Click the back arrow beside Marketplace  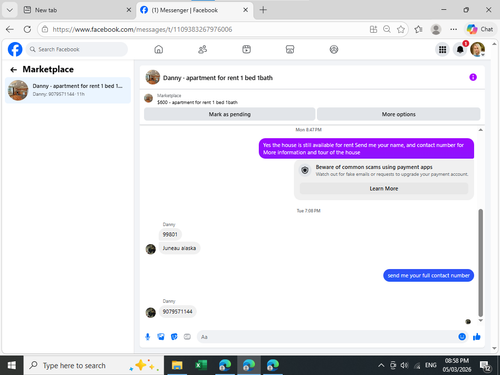coord(13,70)
